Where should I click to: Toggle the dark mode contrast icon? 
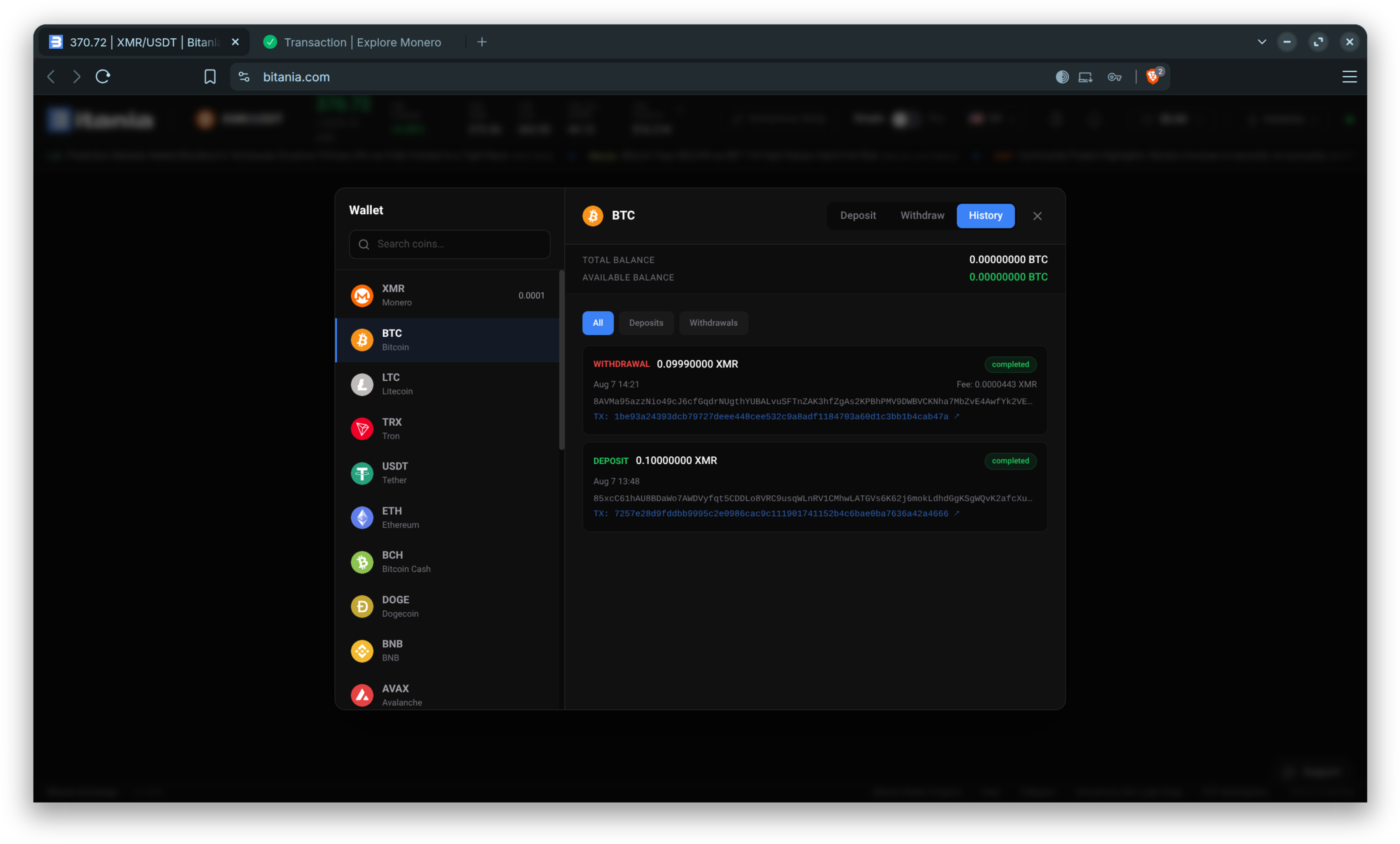click(1062, 77)
